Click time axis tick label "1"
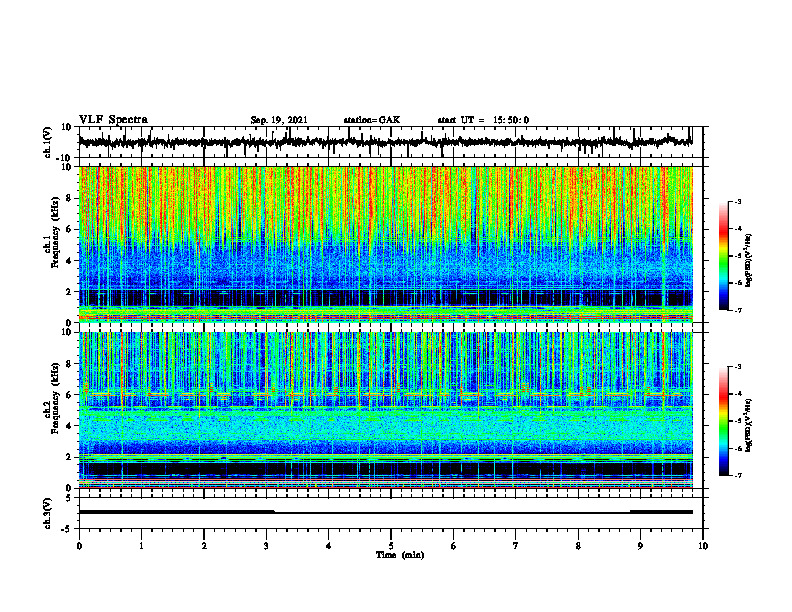 click(x=141, y=546)
